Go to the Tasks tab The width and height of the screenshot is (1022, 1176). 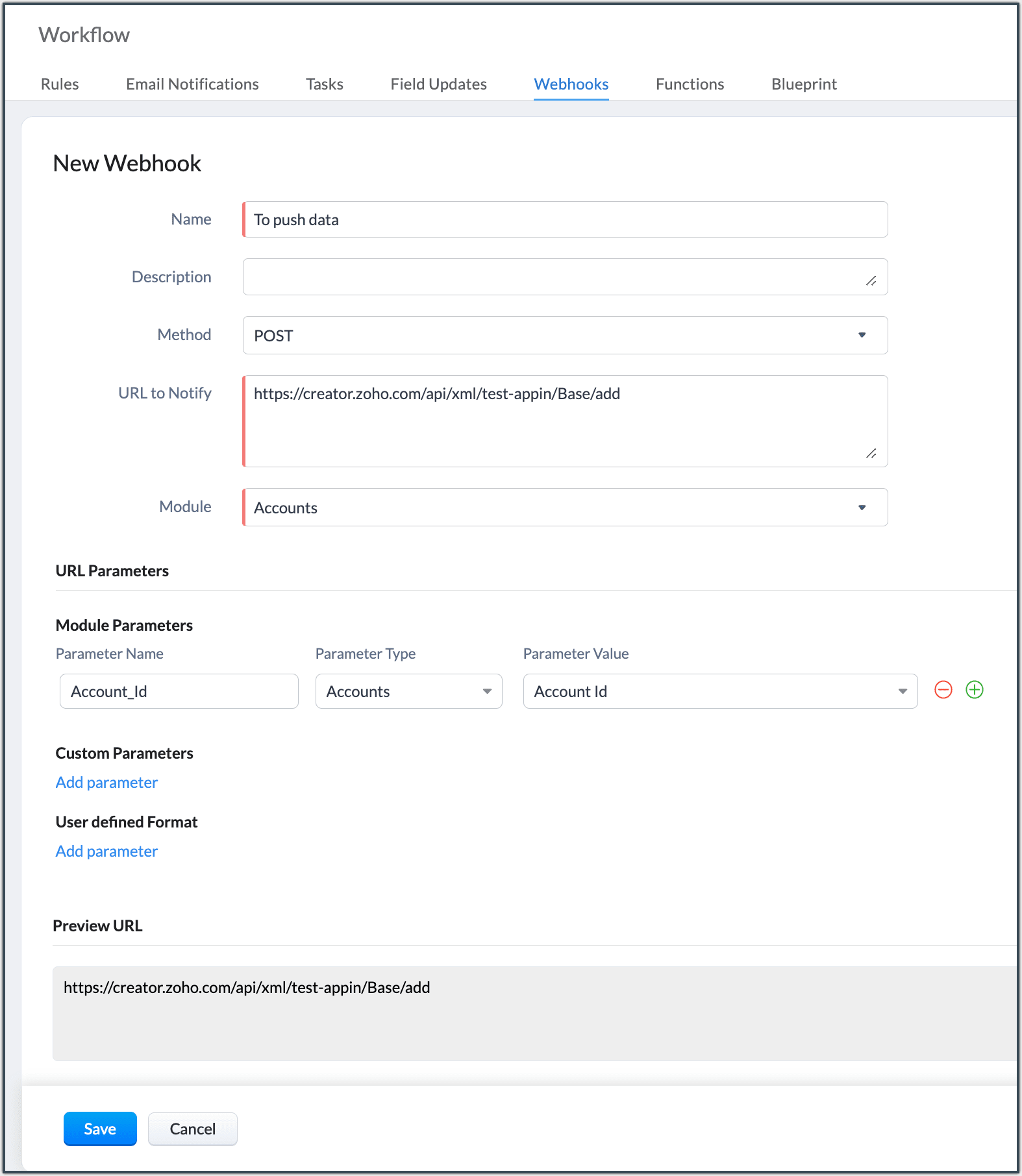pyautogui.click(x=325, y=84)
